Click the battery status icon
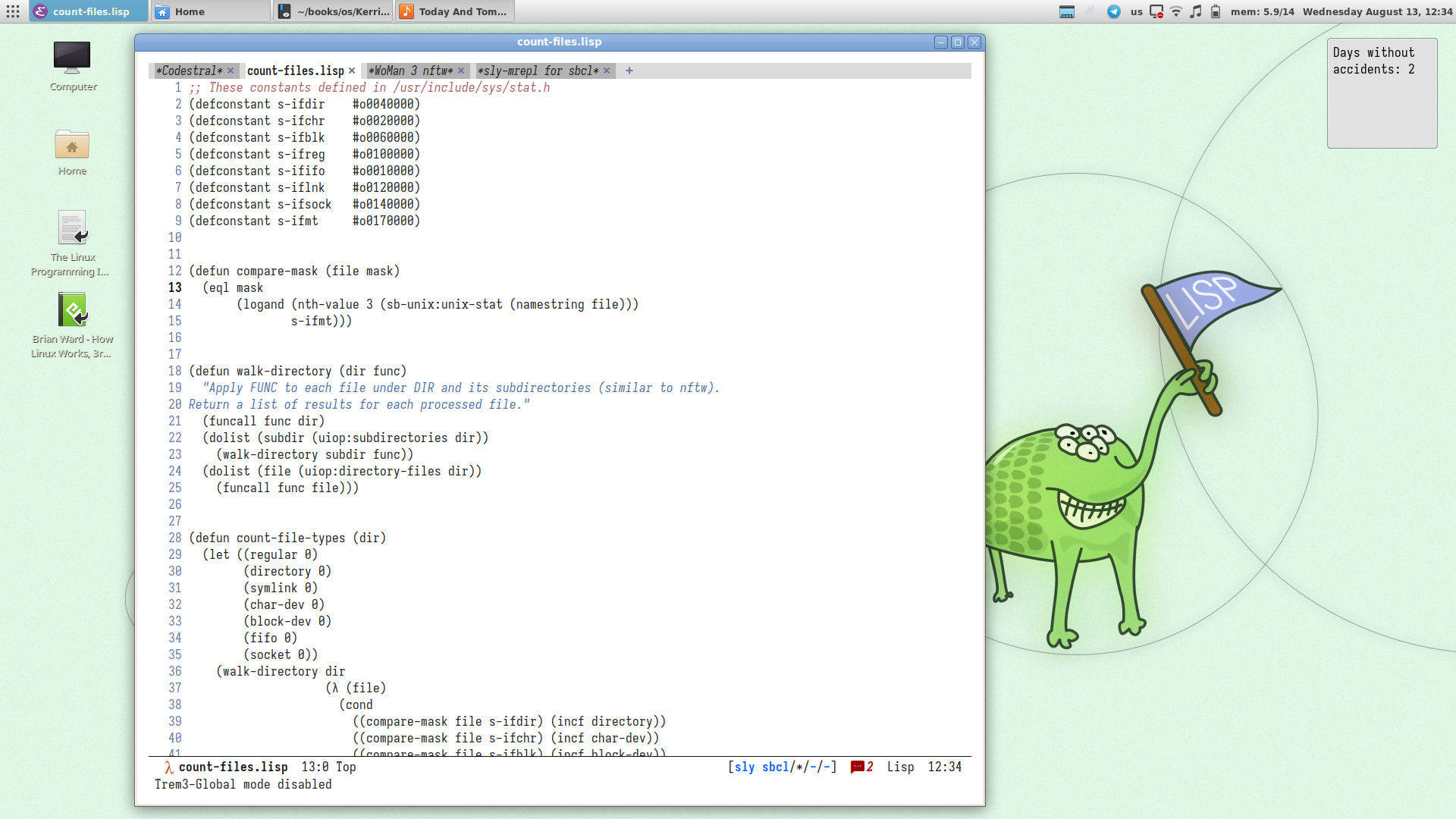1456x819 pixels. coord(1216,11)
